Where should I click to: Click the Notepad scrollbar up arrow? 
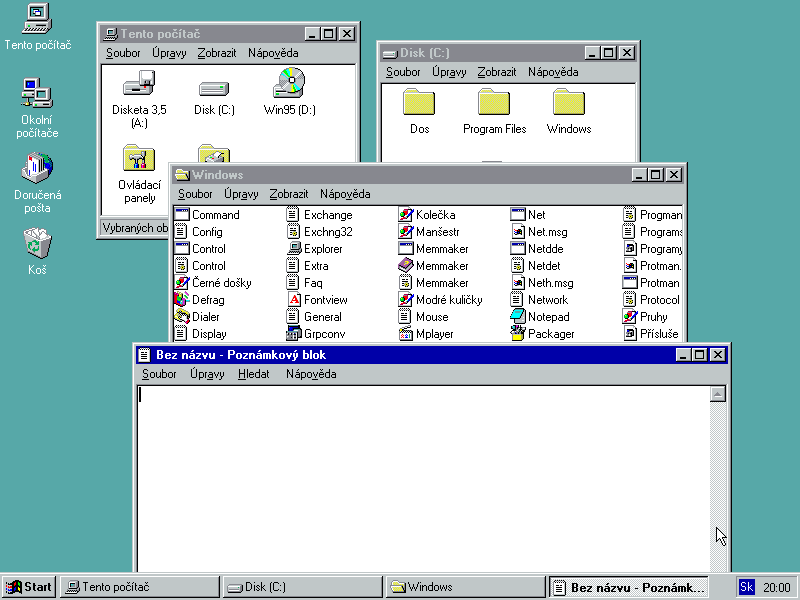717,395
